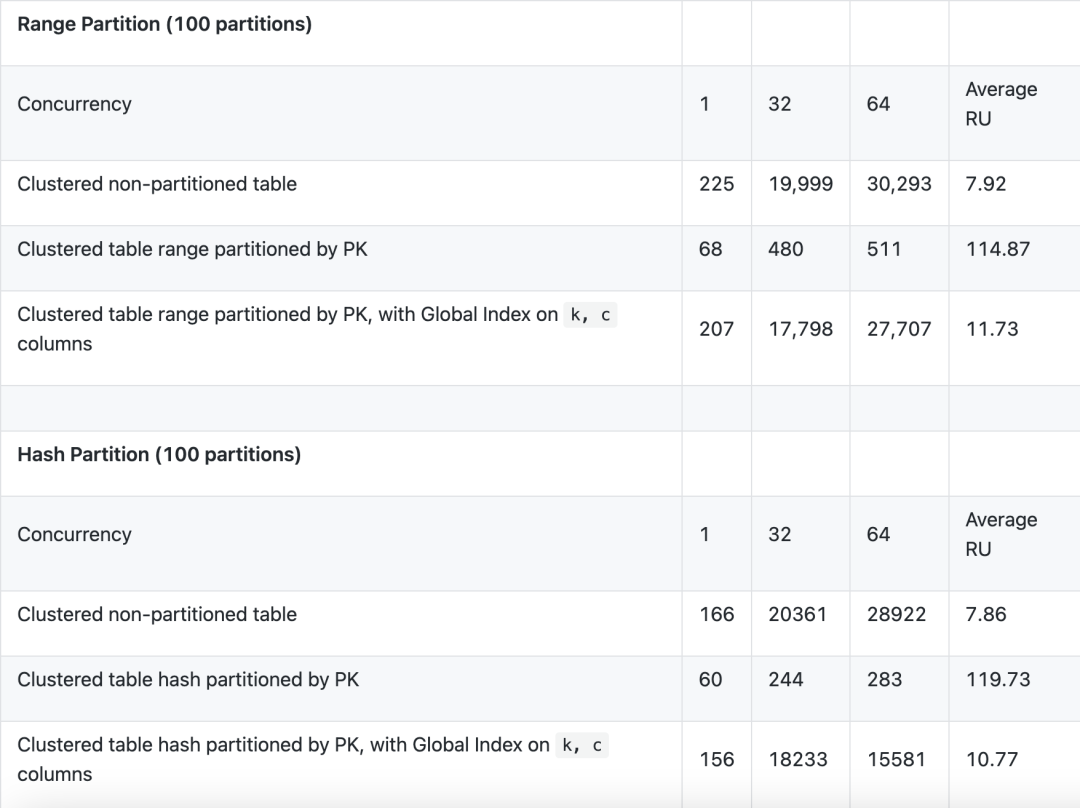Click the 18233 value cell
Image resolution: width=1080 pixels, height=808 pixels.
pyautogui.click(x=797, y=760)
